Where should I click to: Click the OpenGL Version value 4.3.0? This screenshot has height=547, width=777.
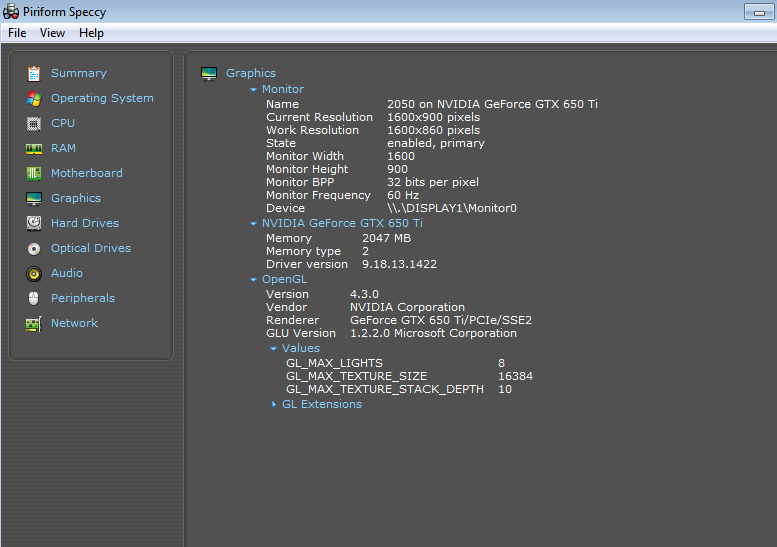364,294
